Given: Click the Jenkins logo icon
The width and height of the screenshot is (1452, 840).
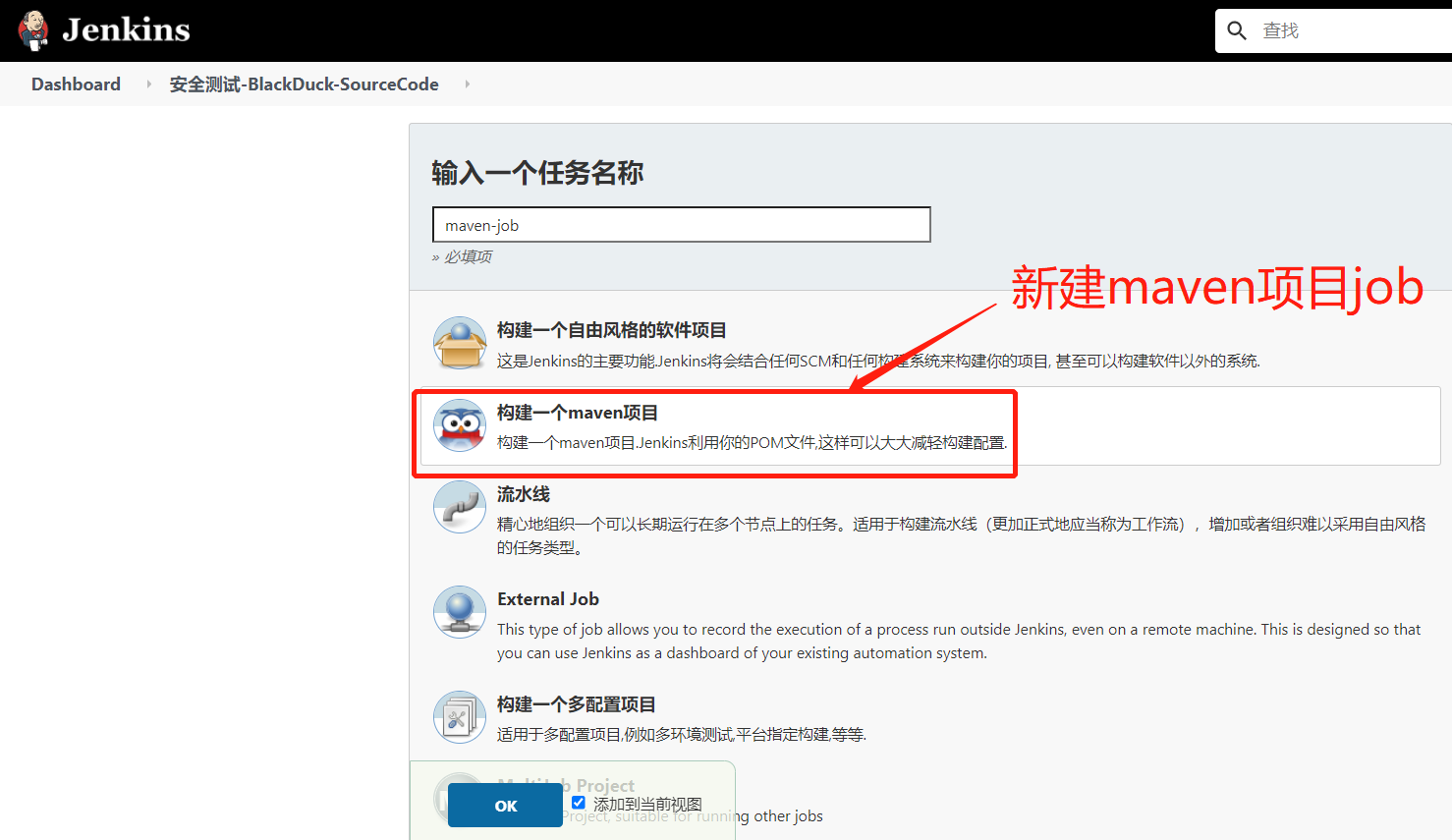Looking at the screenshot, I should point(32,29).
